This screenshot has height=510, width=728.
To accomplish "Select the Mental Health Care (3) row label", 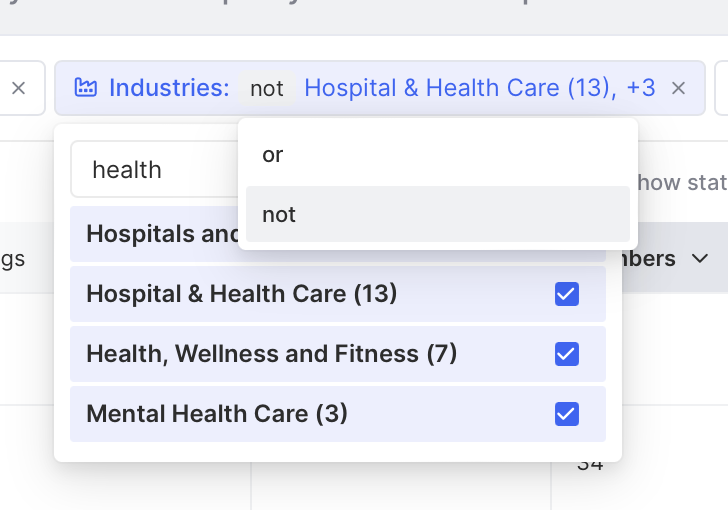I will tap(217, 414).
